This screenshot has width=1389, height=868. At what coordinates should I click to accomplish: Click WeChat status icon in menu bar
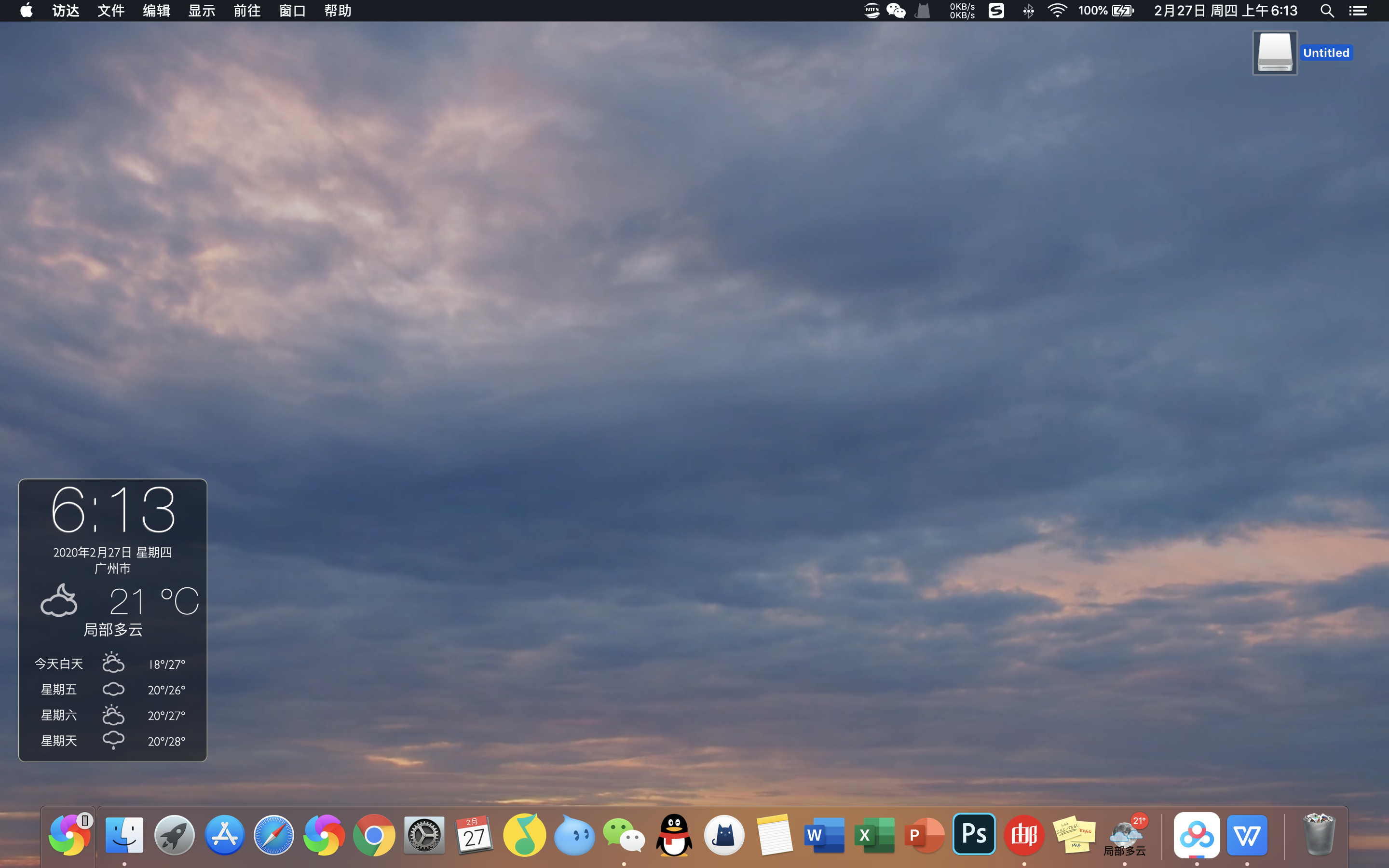(x=896, y=10)
